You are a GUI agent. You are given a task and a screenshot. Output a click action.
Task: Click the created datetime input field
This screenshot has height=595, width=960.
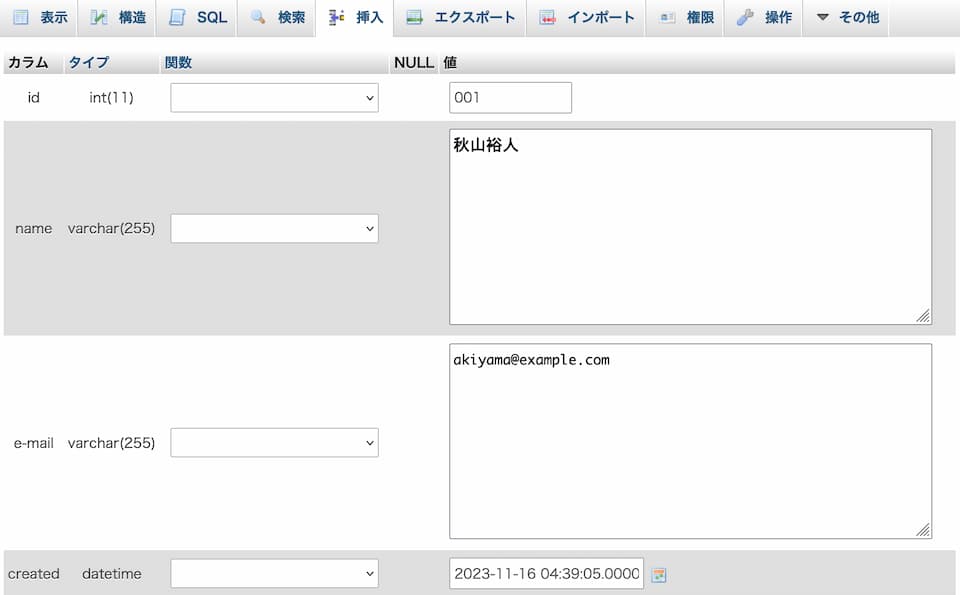[x=546, y=574]
